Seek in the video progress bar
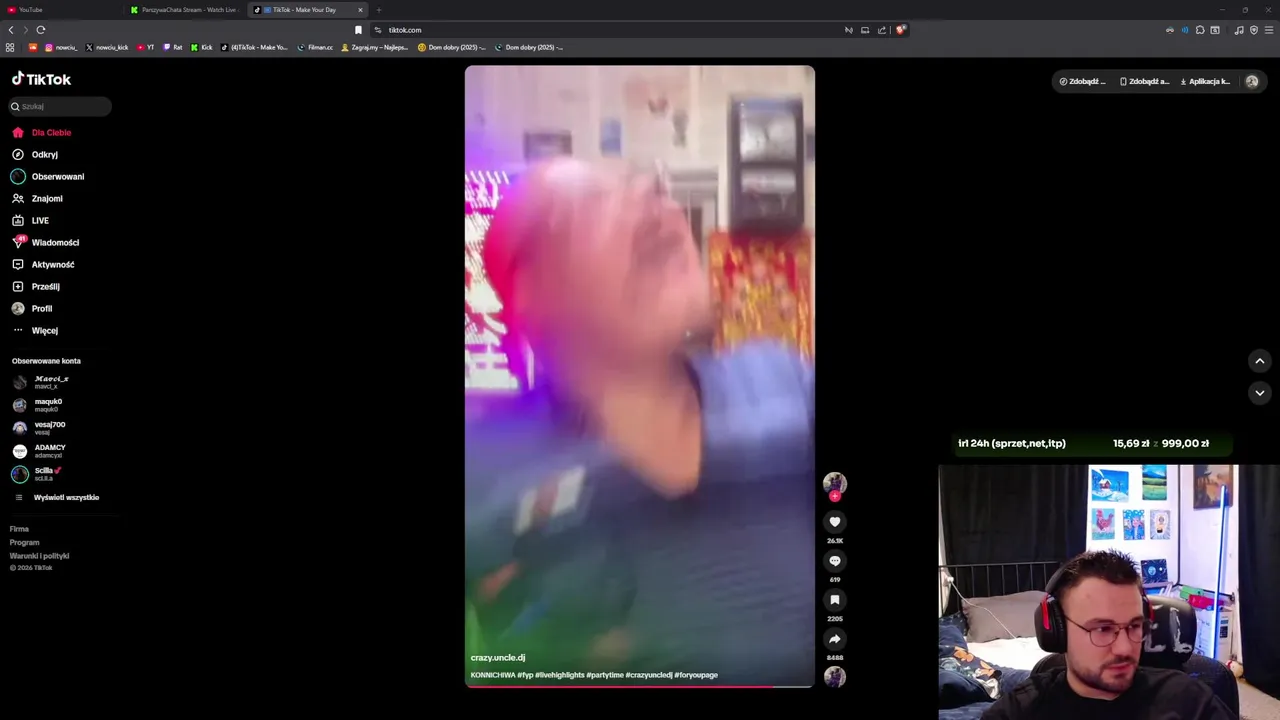1280x720 pixels. click(640, 686)
